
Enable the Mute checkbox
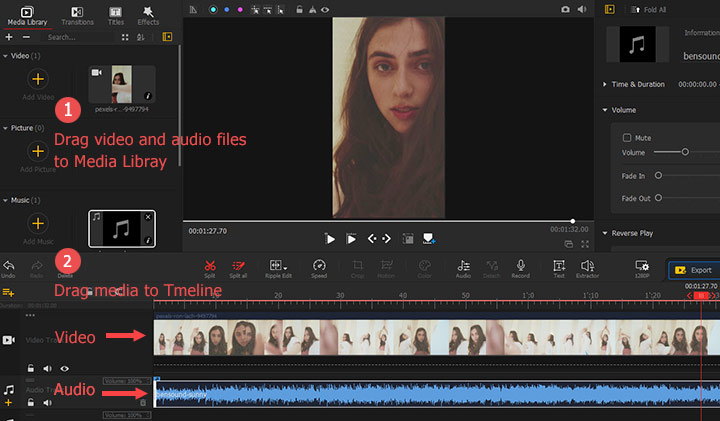[627, 138]
